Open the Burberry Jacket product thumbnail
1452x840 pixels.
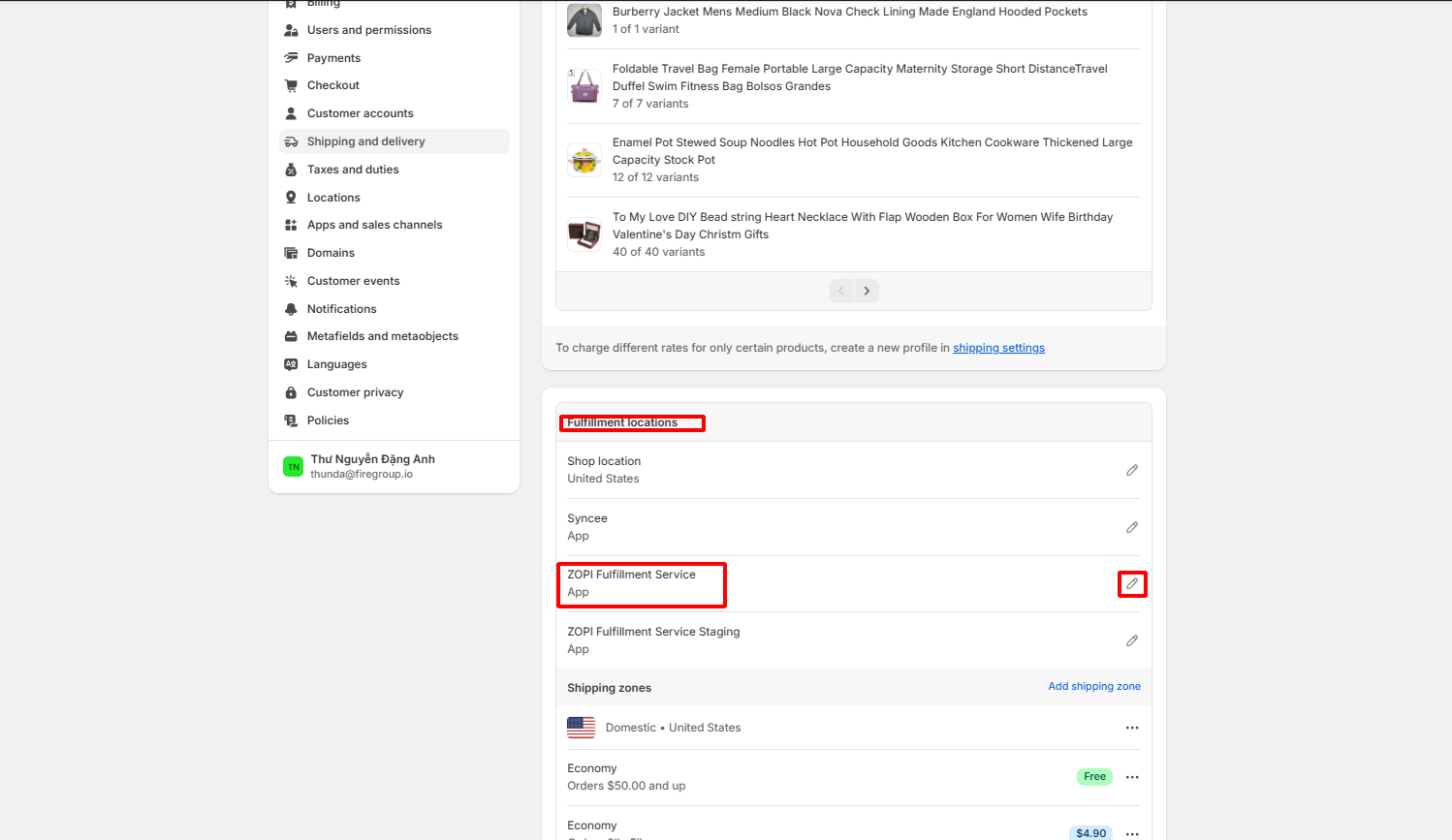point(584,20)
